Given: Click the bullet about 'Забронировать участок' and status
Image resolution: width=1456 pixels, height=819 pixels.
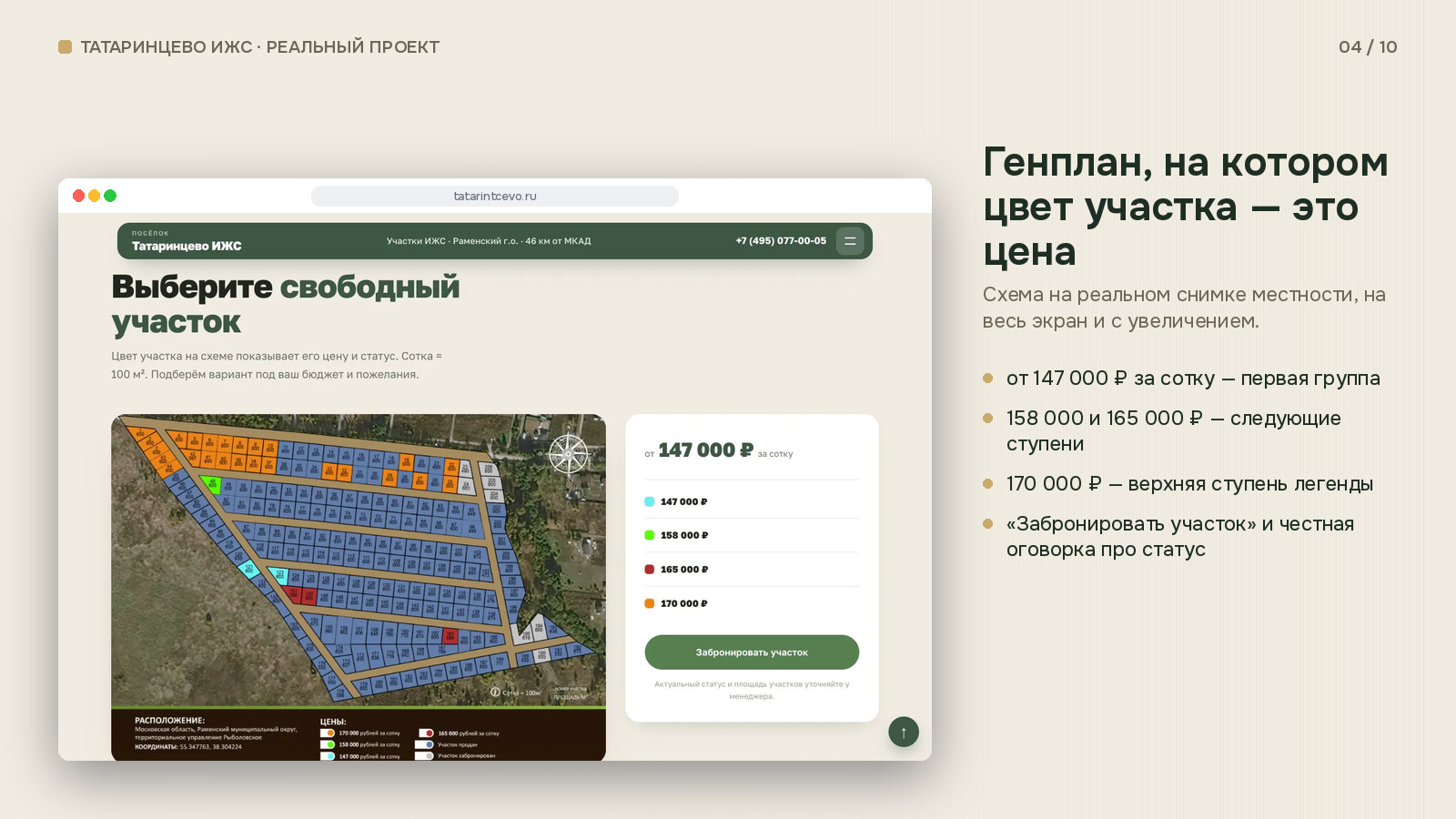Looking at the screenshot, I should (1180, 537).
